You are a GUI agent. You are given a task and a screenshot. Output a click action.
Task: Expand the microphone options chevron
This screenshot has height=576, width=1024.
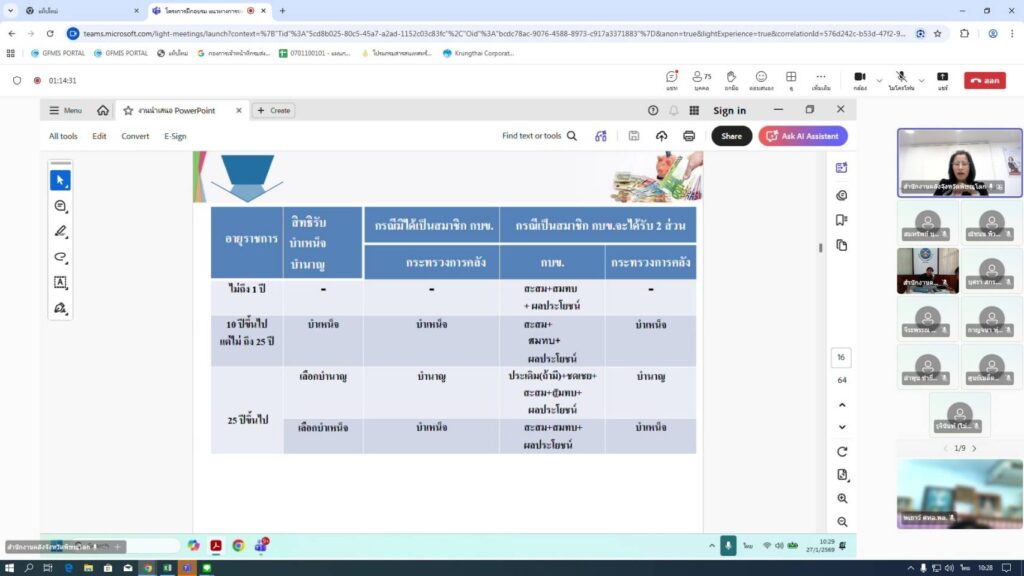pos(923,80)
